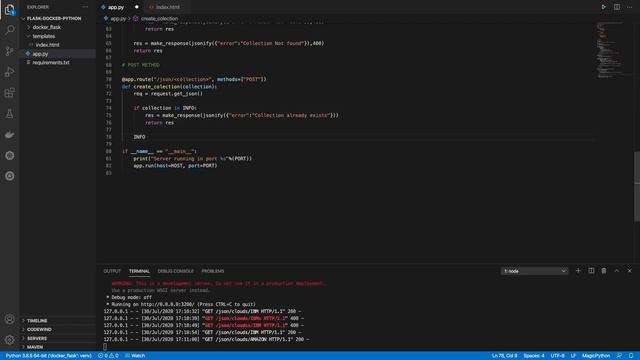
Task: Open the Run and Debug view
Action: (x=10, y=72)
